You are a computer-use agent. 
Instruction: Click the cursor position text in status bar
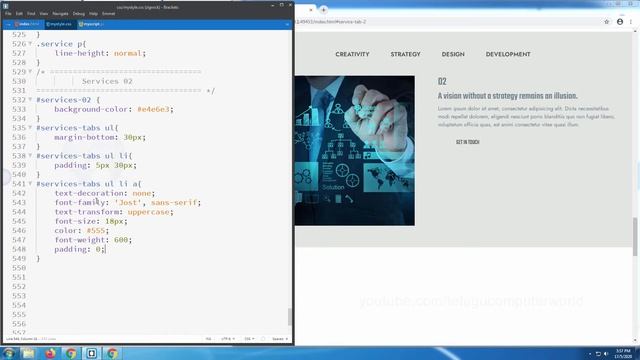point(22,339)
